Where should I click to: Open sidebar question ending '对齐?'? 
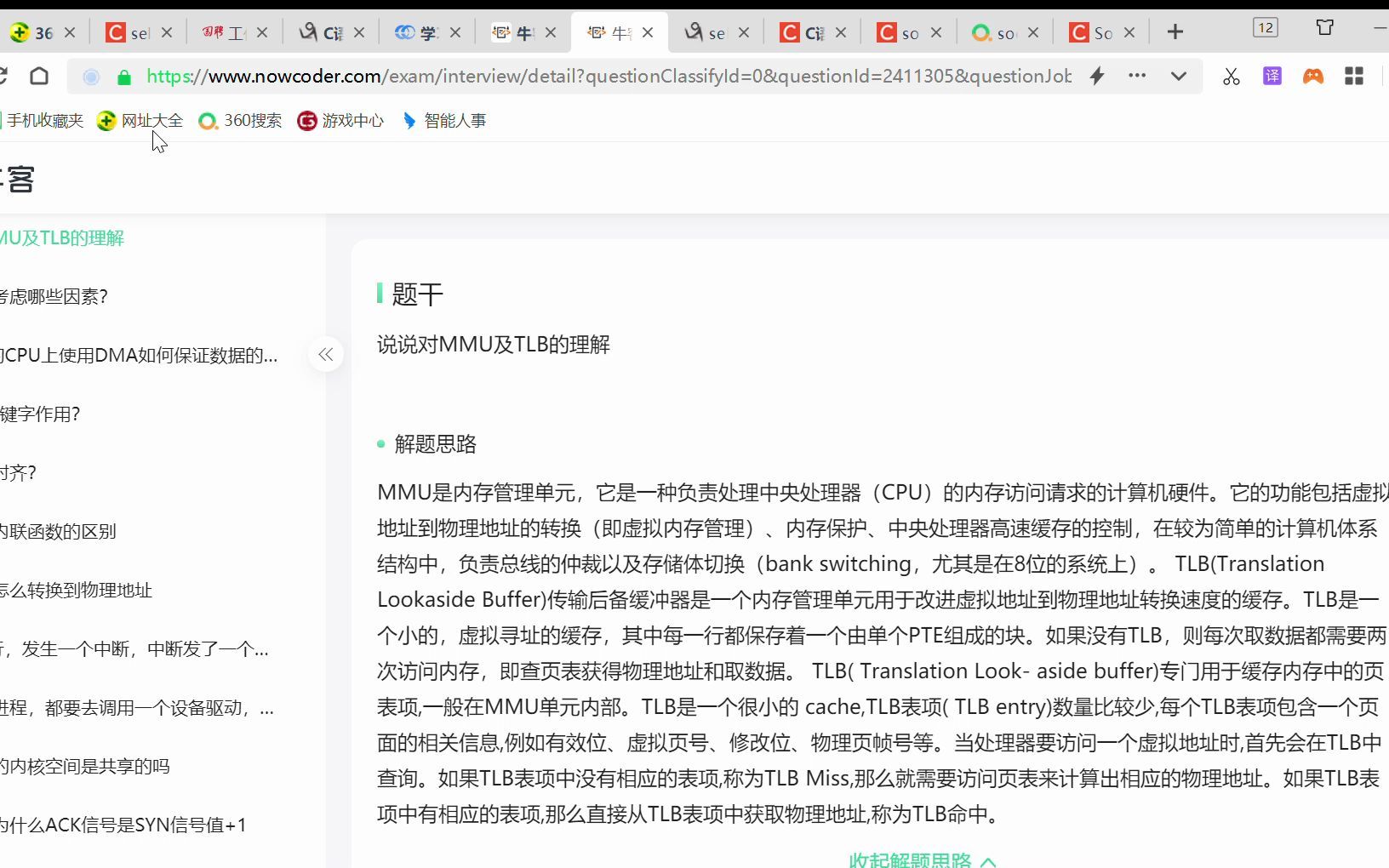click(x=18, y=473)
